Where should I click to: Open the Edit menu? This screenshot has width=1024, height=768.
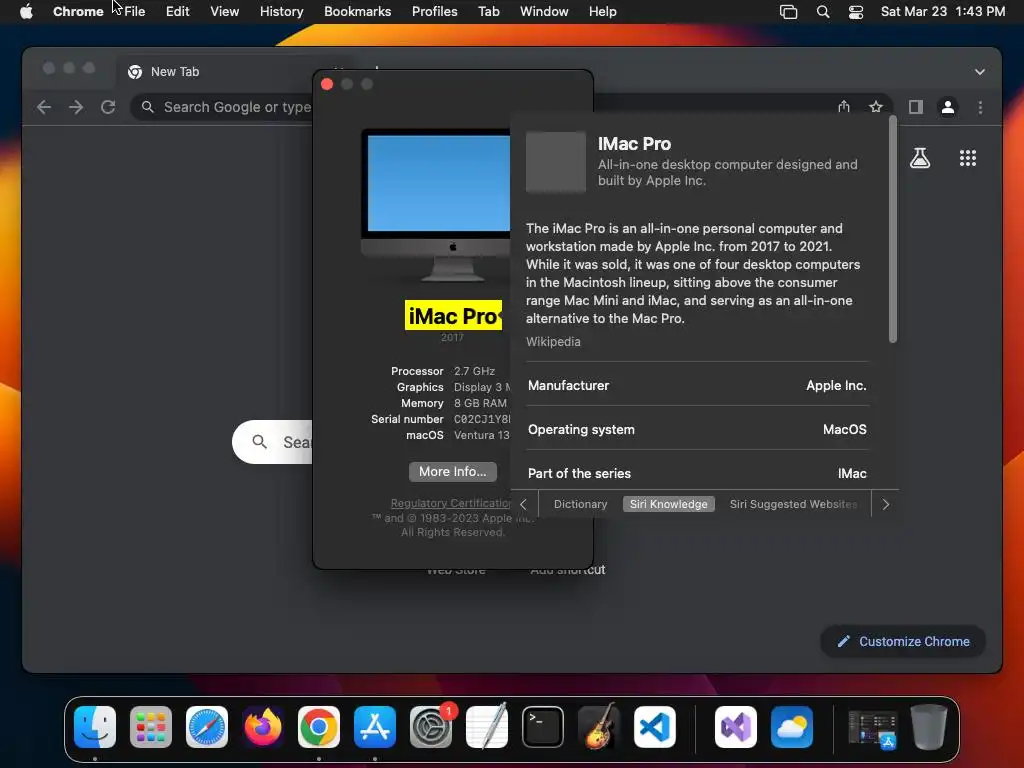[177, 11]
